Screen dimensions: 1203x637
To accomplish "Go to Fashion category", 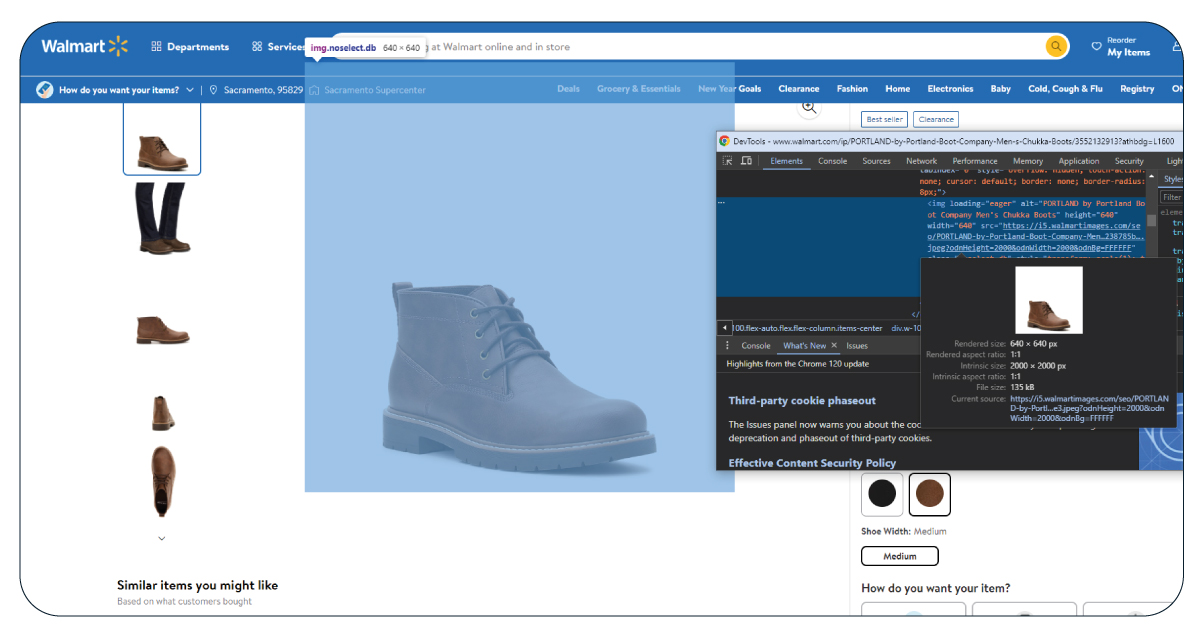I will click(852, 89).
